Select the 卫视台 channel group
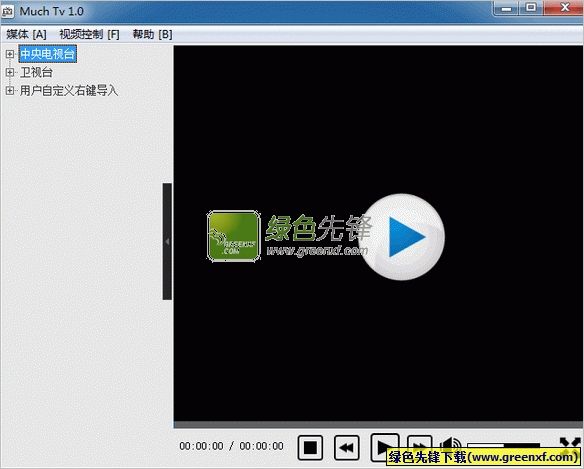Viewport: 584px width, 469px height. [x=36, y=72]
